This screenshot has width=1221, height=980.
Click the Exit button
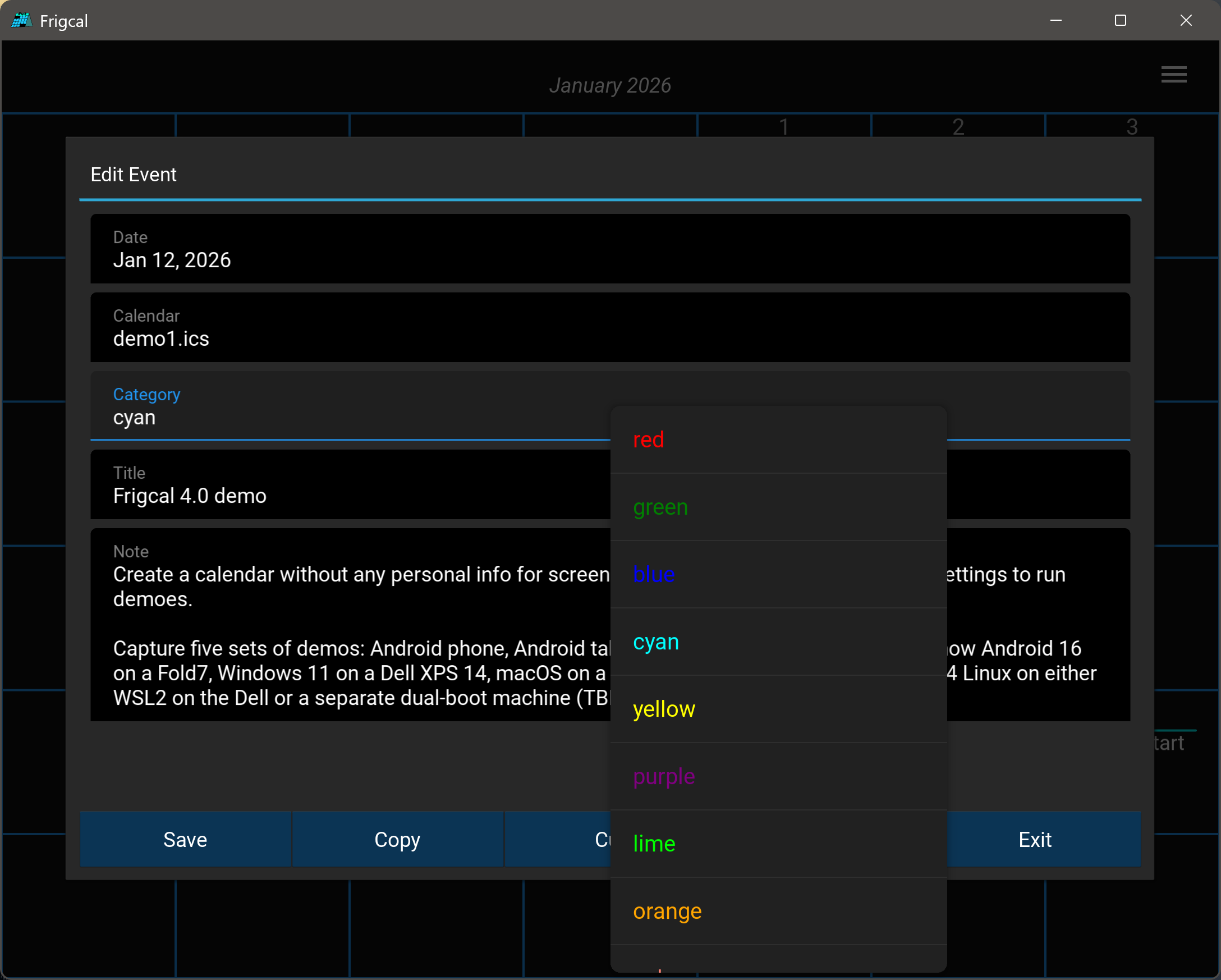pos(1035,840)
